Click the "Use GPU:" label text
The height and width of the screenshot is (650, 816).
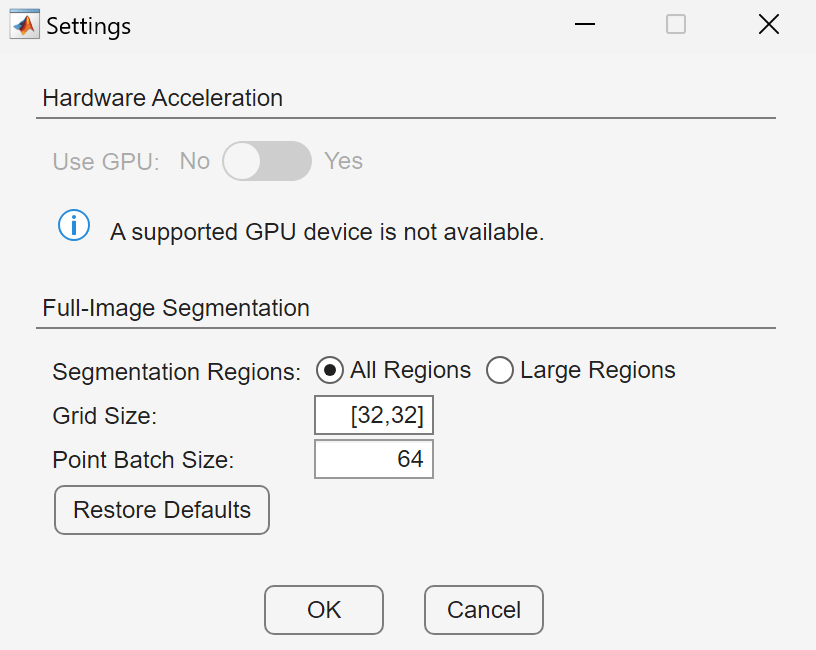click(106, 162)
